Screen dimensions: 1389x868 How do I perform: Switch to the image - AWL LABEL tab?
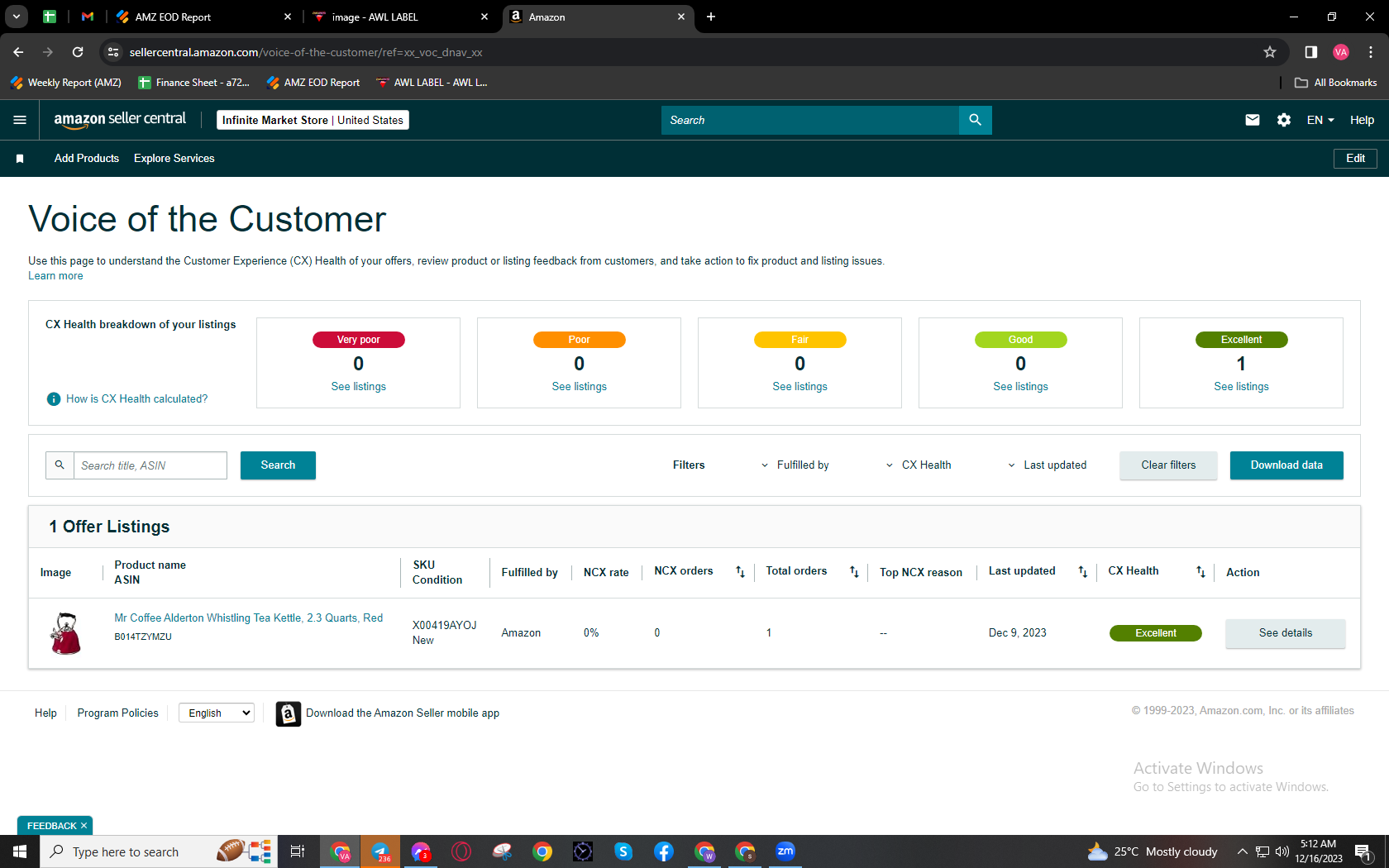pos(400,17)
